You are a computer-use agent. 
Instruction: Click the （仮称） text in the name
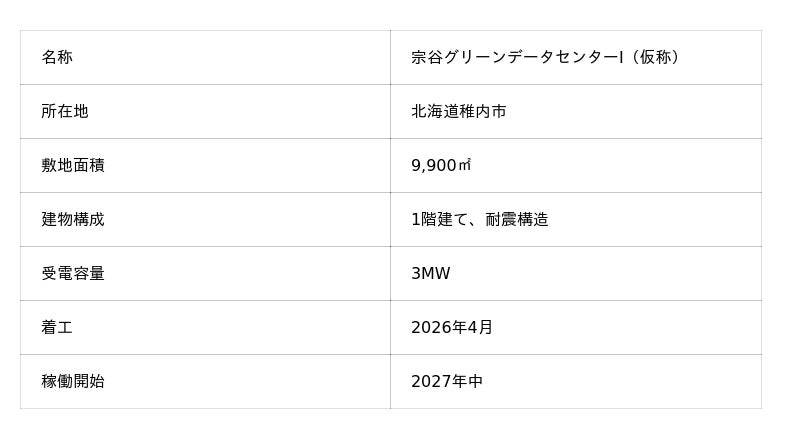tap(655, 57)
